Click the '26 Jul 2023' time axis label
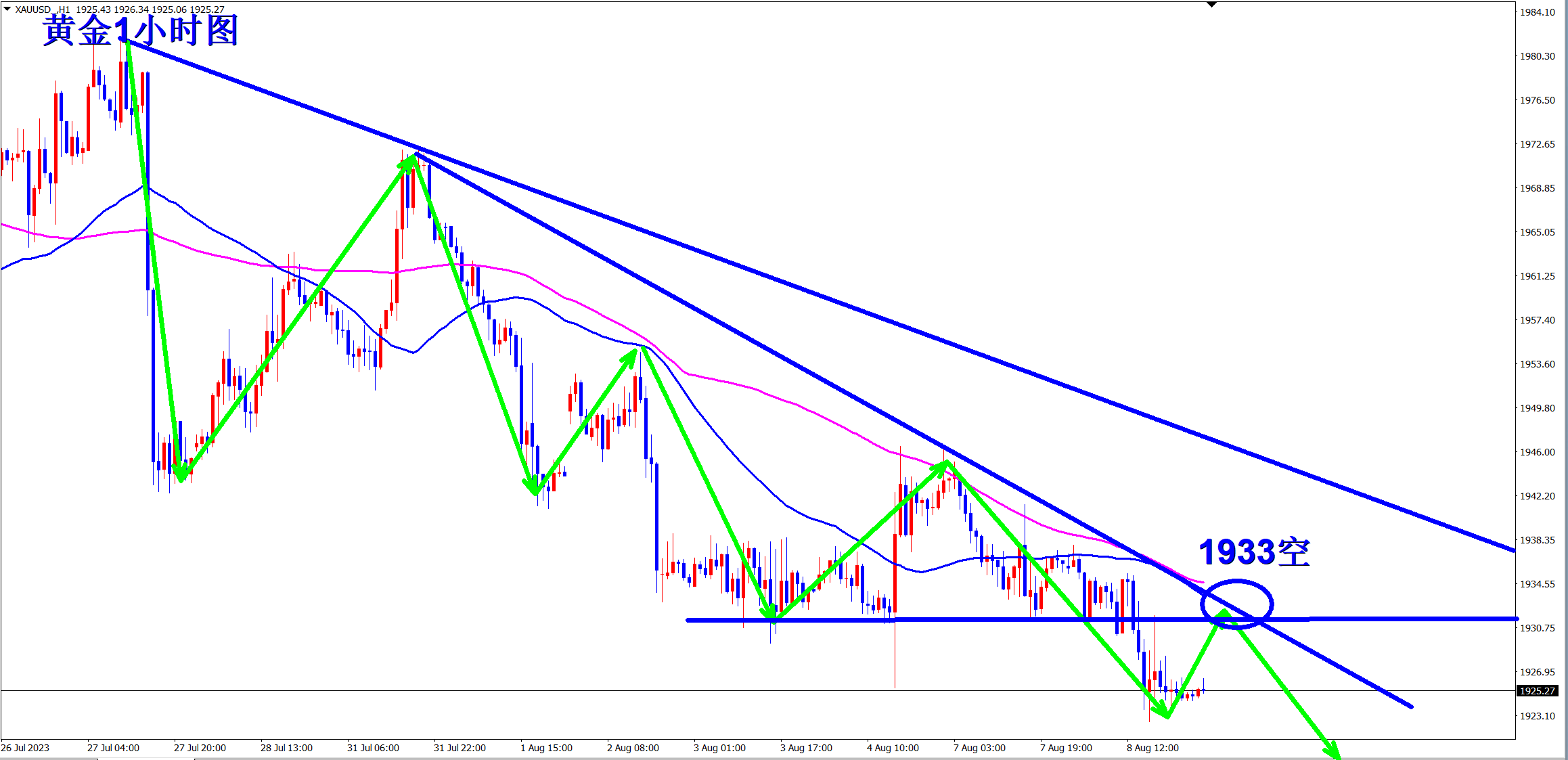1568x760 pixels. point(25,748)
